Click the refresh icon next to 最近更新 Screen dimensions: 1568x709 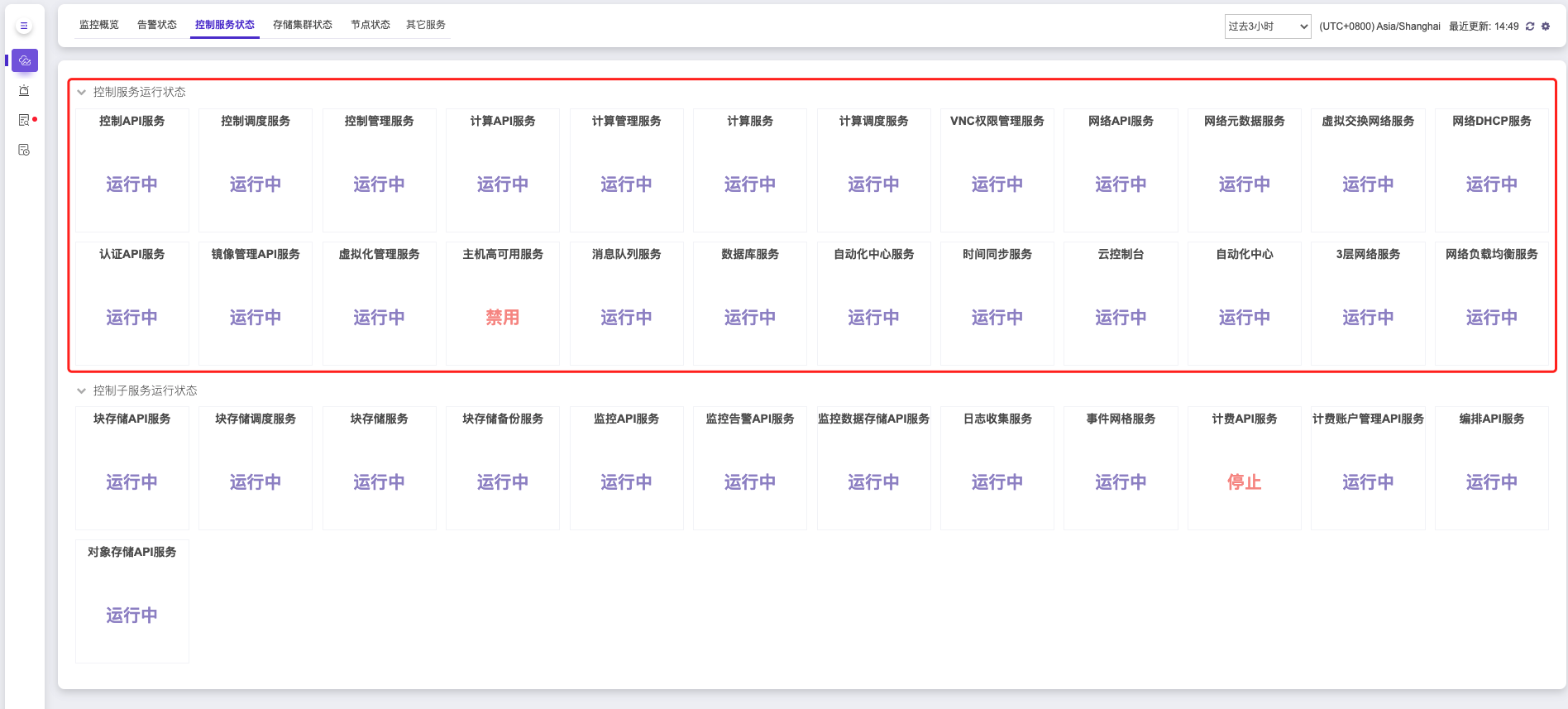click(1530, 26)
